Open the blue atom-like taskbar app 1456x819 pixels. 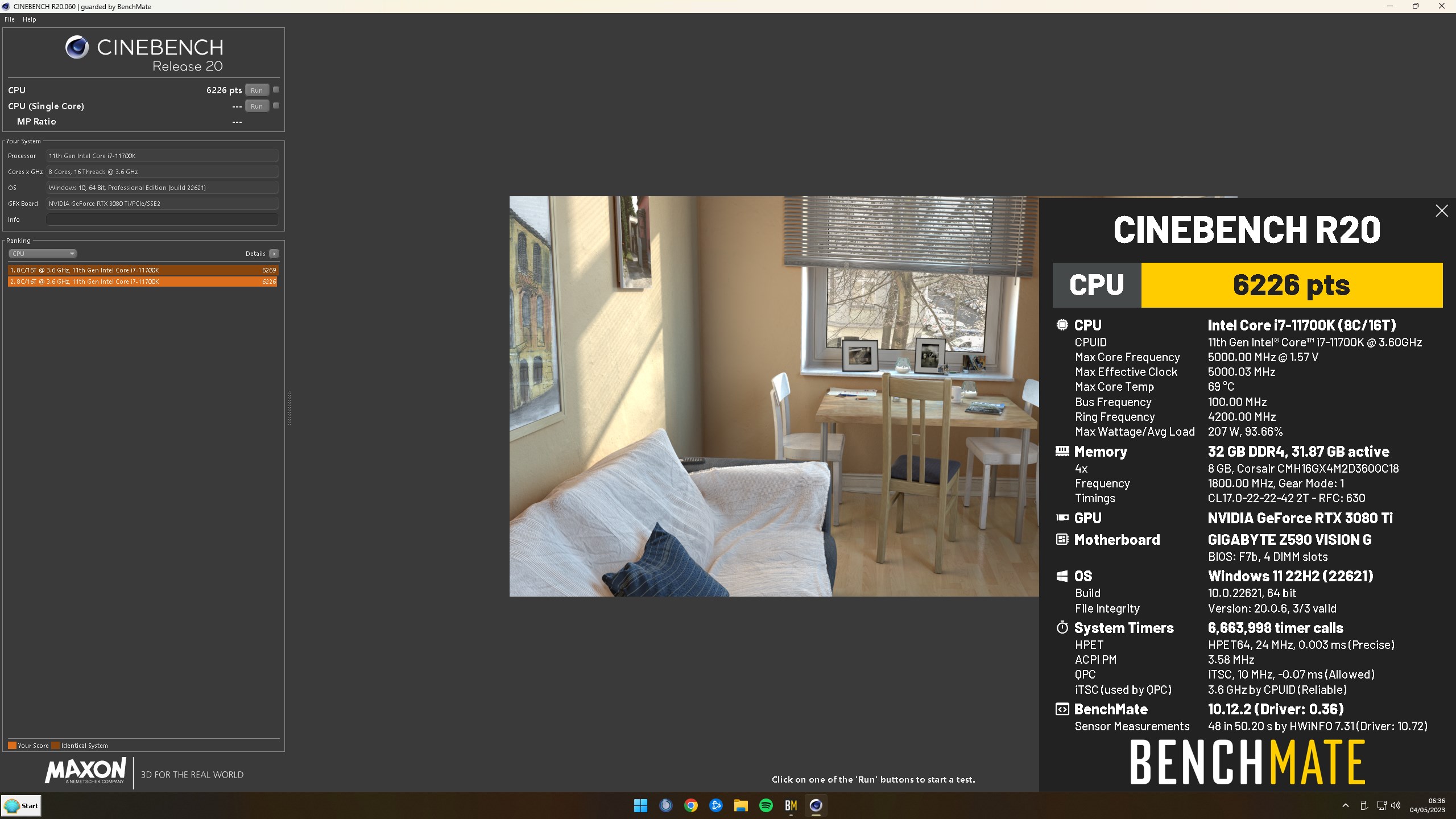715,805
